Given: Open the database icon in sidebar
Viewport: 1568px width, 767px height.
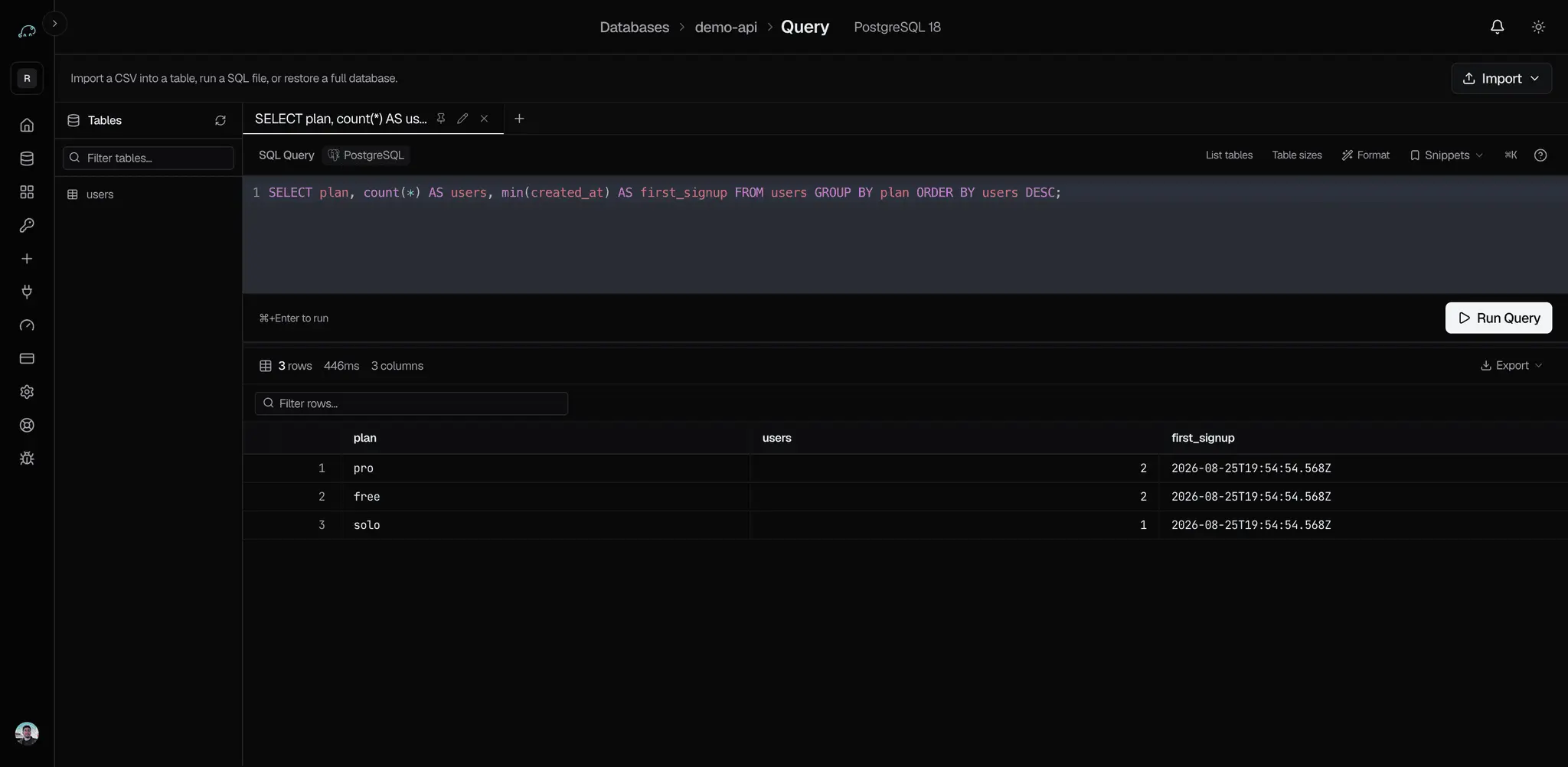Looking at the screenshot, I should [x=27, y=158].
